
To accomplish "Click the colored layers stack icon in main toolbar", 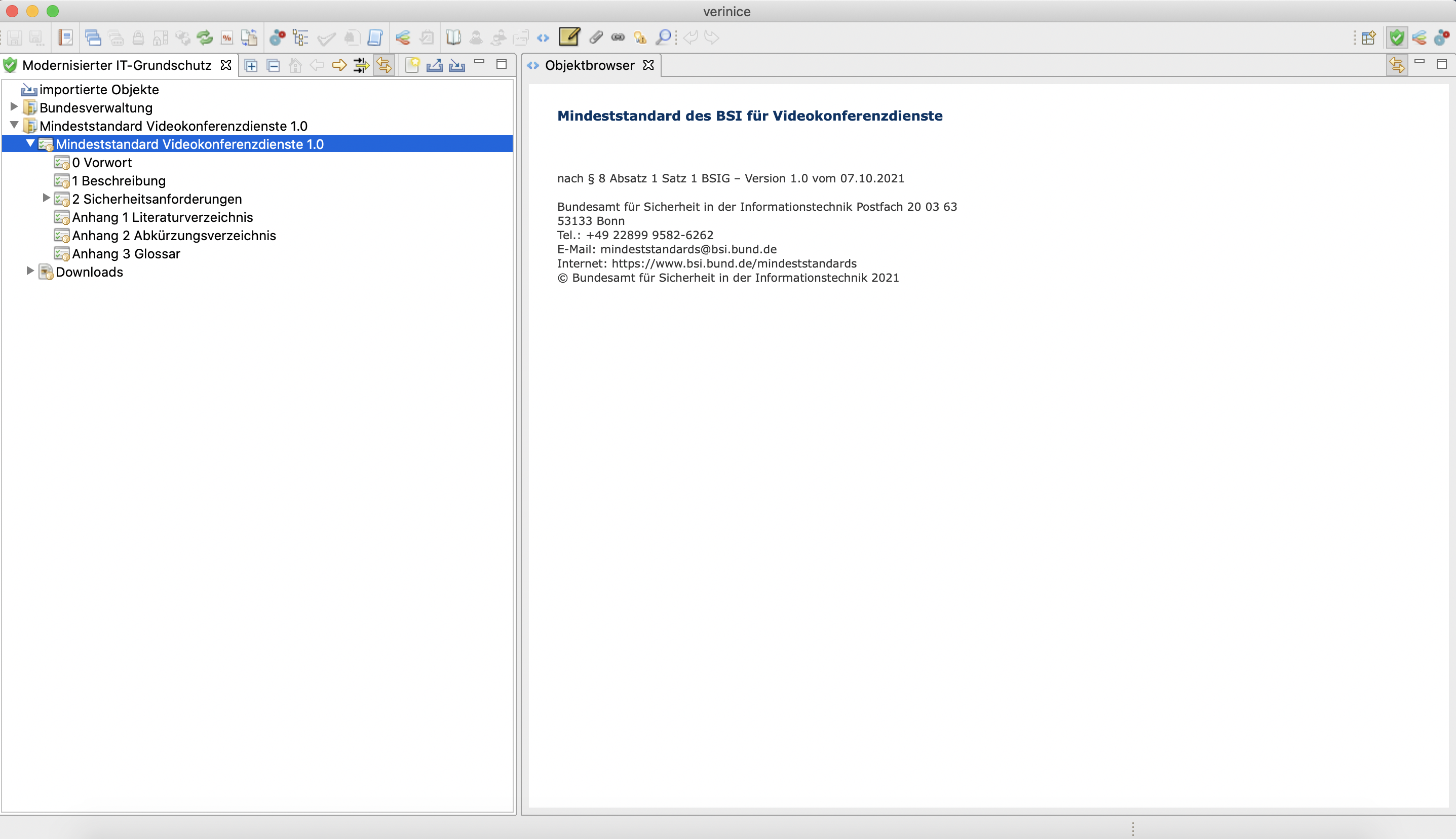I will pyautogui.click(x=403, y=38).
